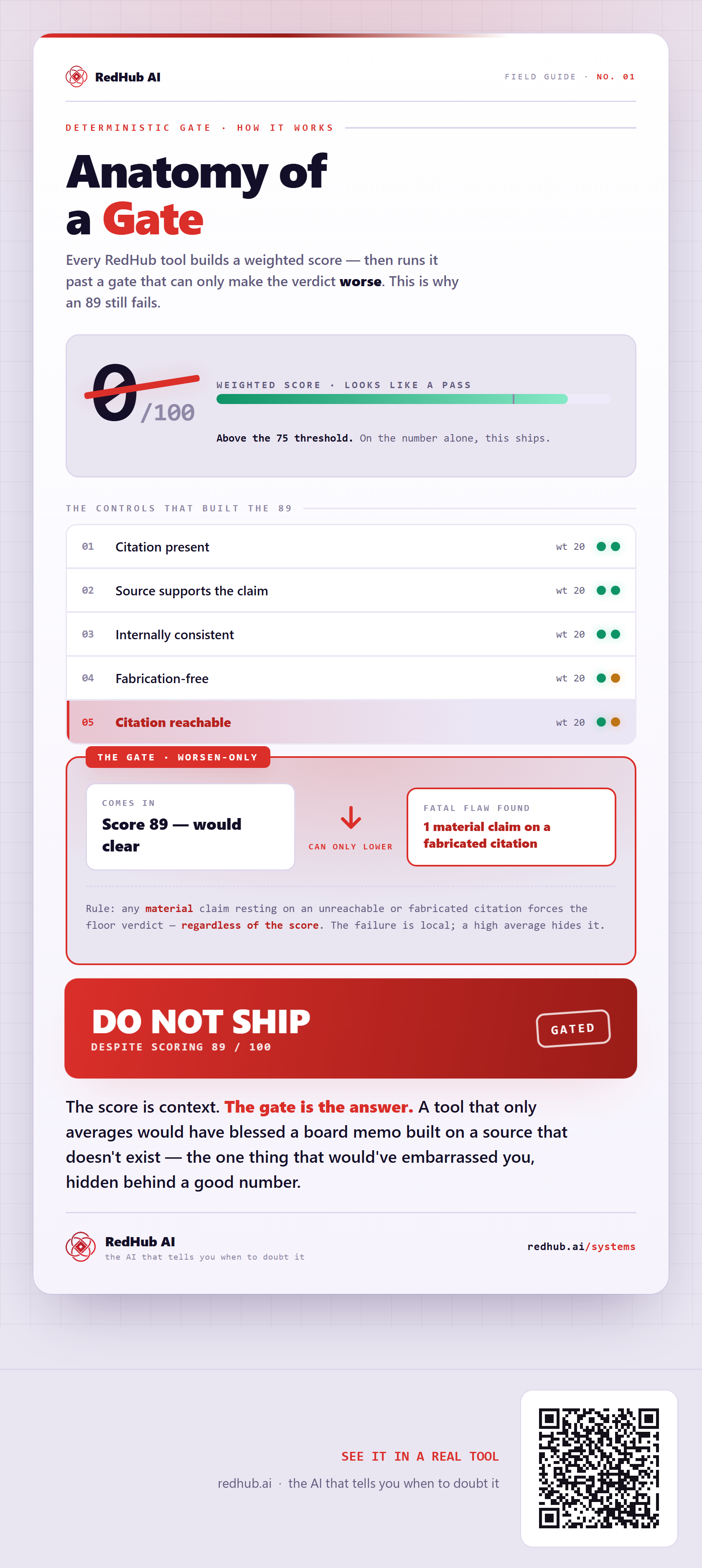The width and height of the screenshot is (702, 1568).
Task: Select the highlighted Citation reachable control
Action: [x=351, y=722]
